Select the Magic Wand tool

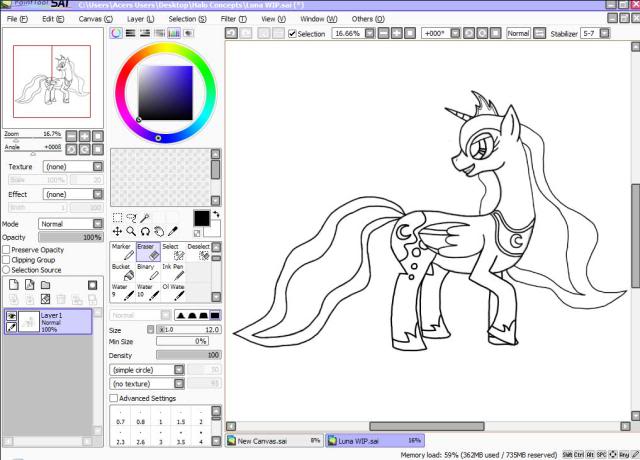click(x=145, y=218)
